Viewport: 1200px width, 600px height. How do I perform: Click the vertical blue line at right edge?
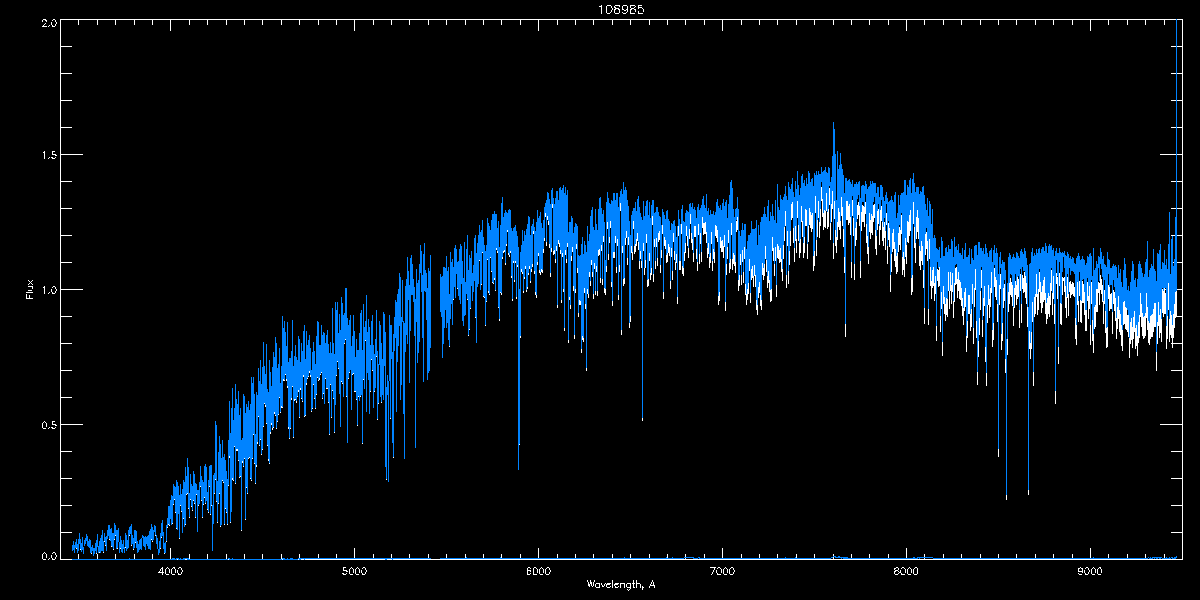[1177, 288]
